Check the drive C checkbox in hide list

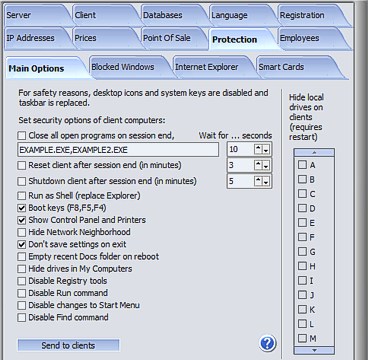[x=302, y=194]
